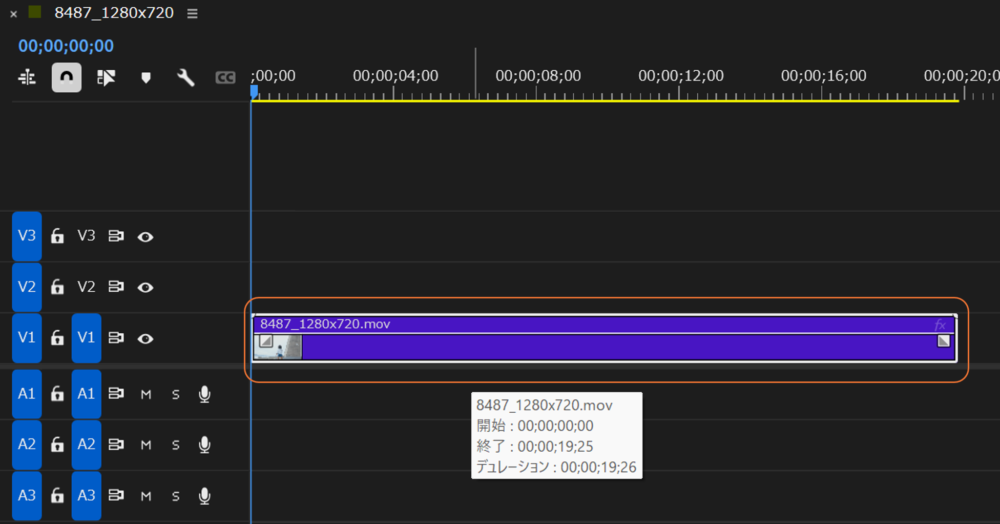1000x524 pixels.
Task: Toggle Linked Selection icon
Action: [106, 78]
